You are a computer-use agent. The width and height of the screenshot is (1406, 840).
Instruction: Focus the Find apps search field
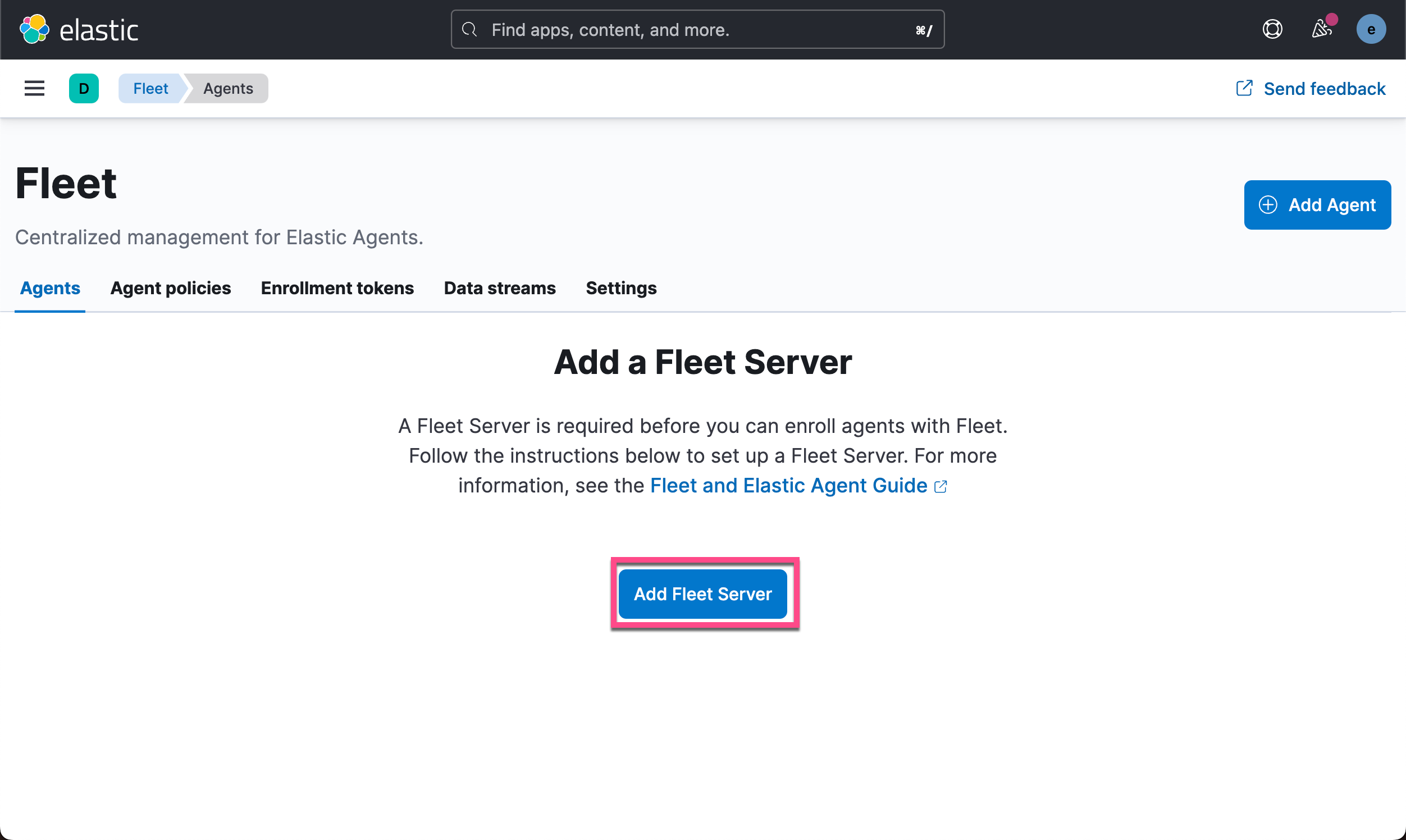pos(696,29)
